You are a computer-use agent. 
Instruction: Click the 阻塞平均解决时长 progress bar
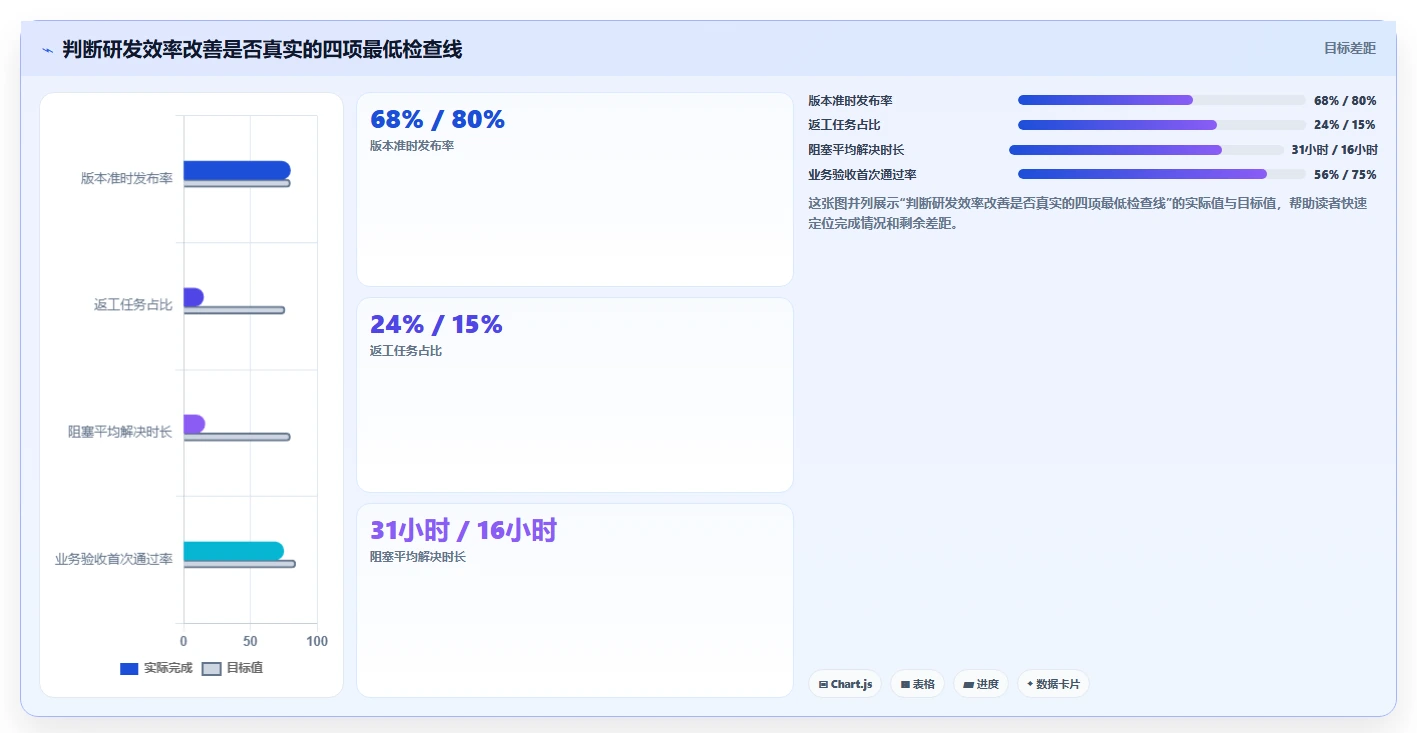[x=1144, y=150]
